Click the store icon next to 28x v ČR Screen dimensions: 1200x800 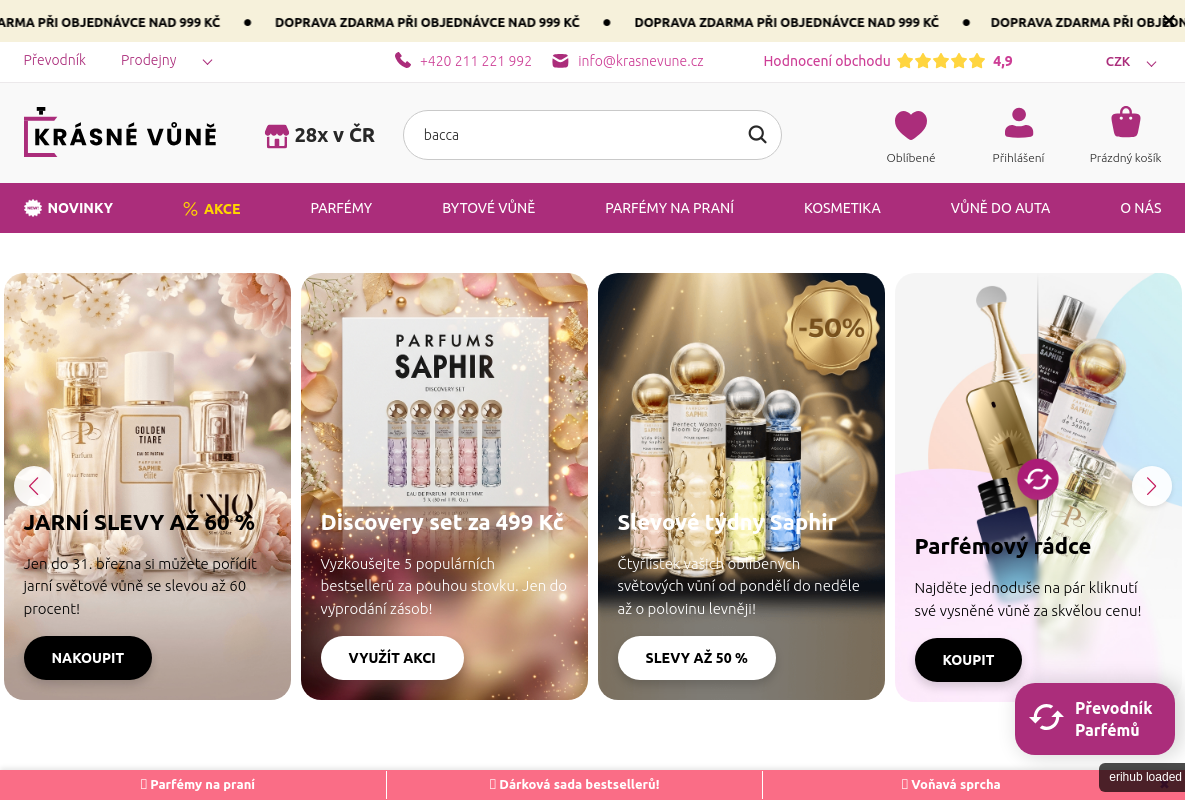coord(277,135)
